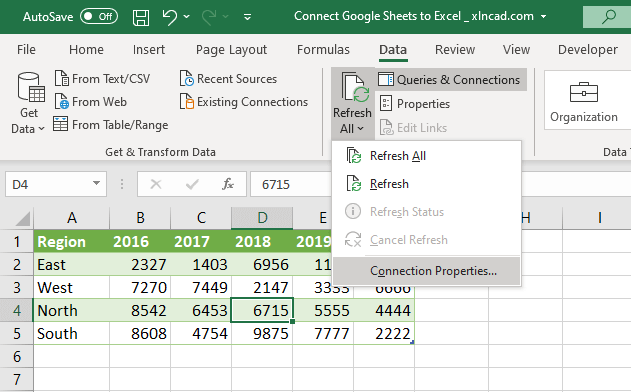Click the Existing Connections icon
The width and height of the screenshot is (631, 392).
tap(186, 101)
